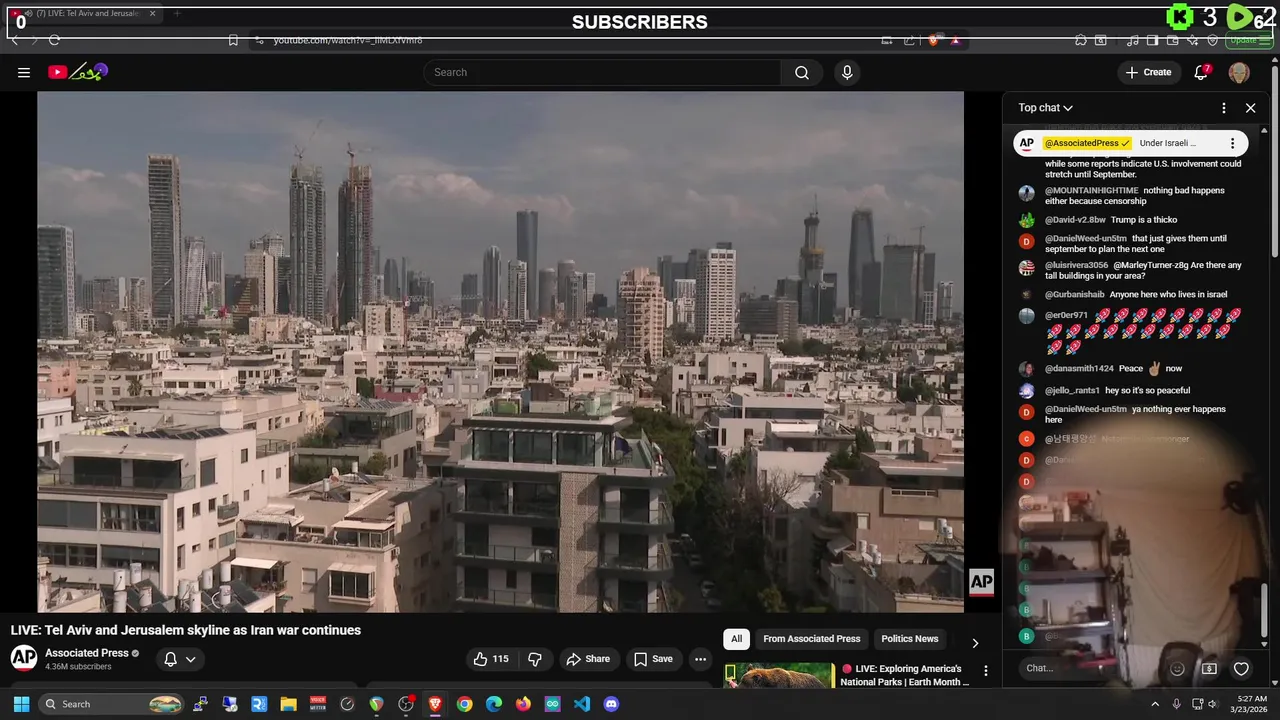1280x720 pixels.
Task: Click the @MOUNTAINHIGHTIME chat username
Action: 1091,190
